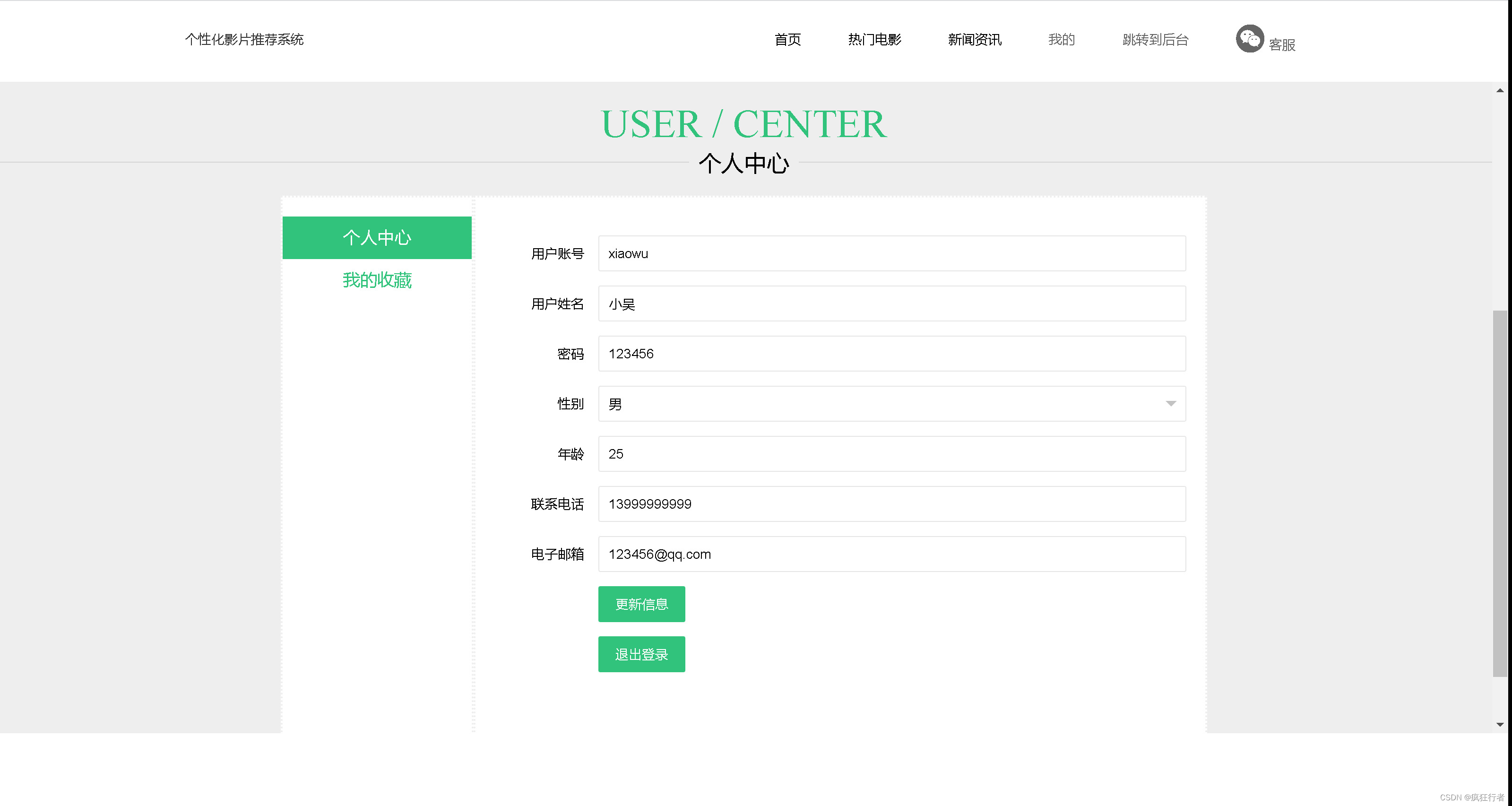
Task: Switch to 我的收藏 sidebar tab
Action: click(377, 280)
